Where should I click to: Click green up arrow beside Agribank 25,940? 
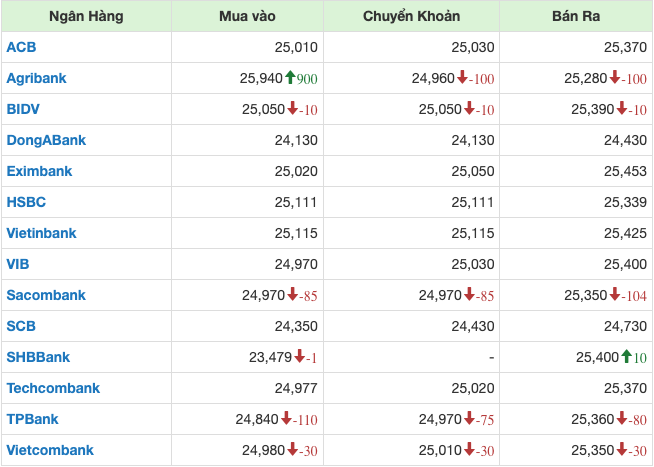click(x=291, y=77)
